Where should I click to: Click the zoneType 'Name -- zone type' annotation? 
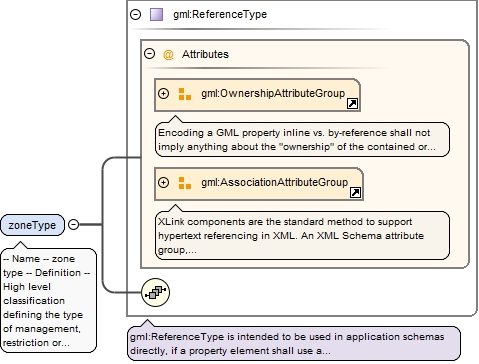pos(49,300)
